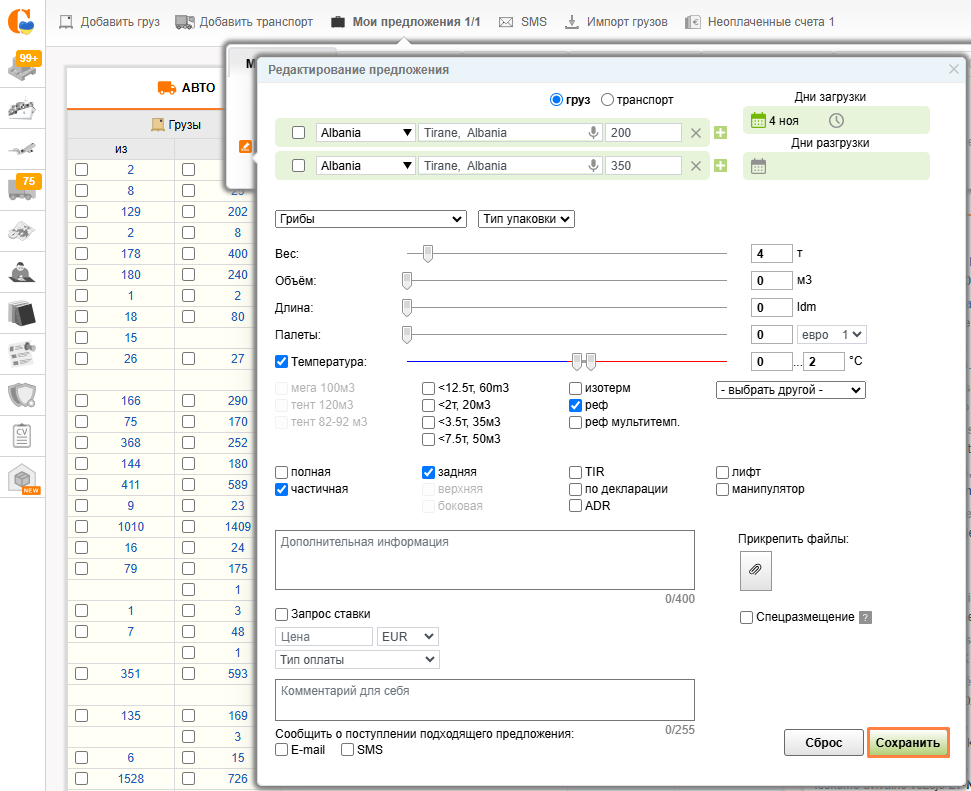The width and height of the screenshot is (971, 791).
Task: Click the microphone icon in first Tirane row
Action: 593,133
